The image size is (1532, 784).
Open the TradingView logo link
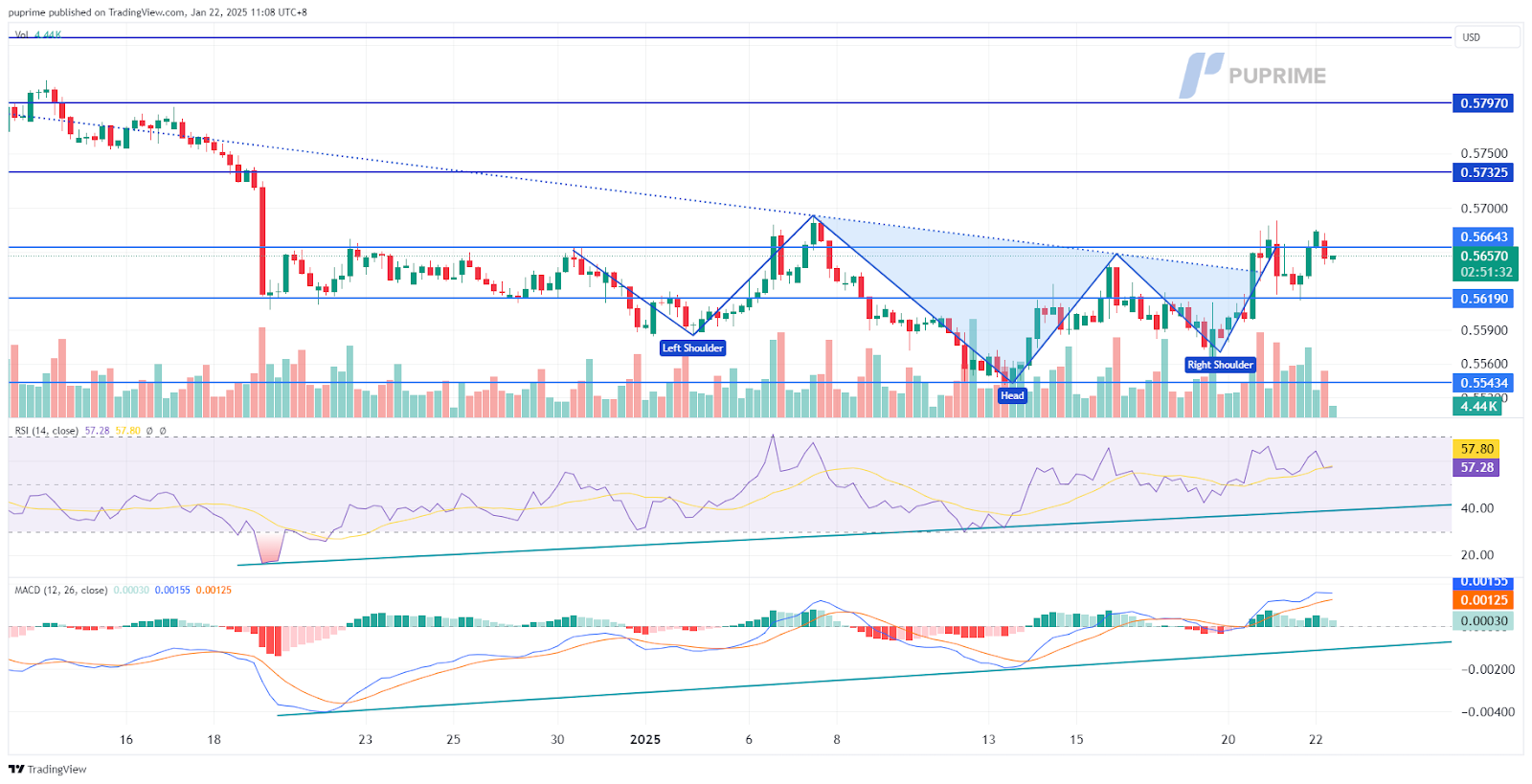(48, 770)
